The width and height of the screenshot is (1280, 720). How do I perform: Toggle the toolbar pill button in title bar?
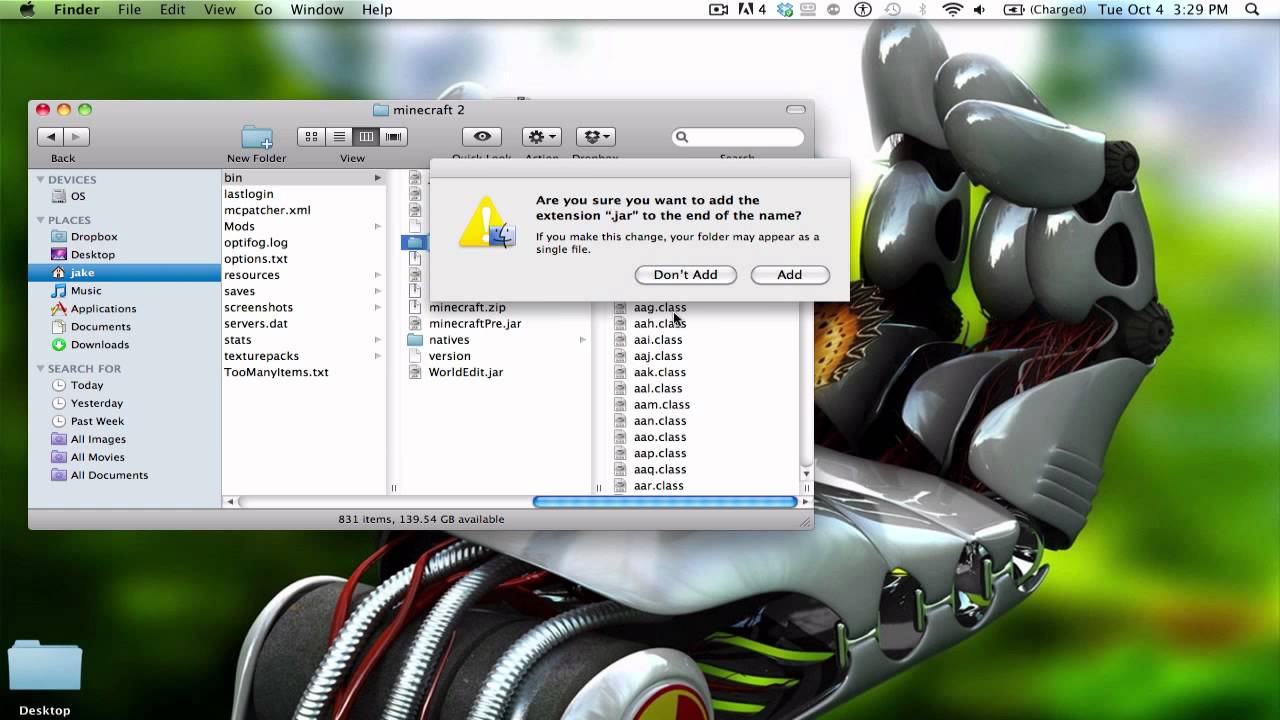[796, 110]
